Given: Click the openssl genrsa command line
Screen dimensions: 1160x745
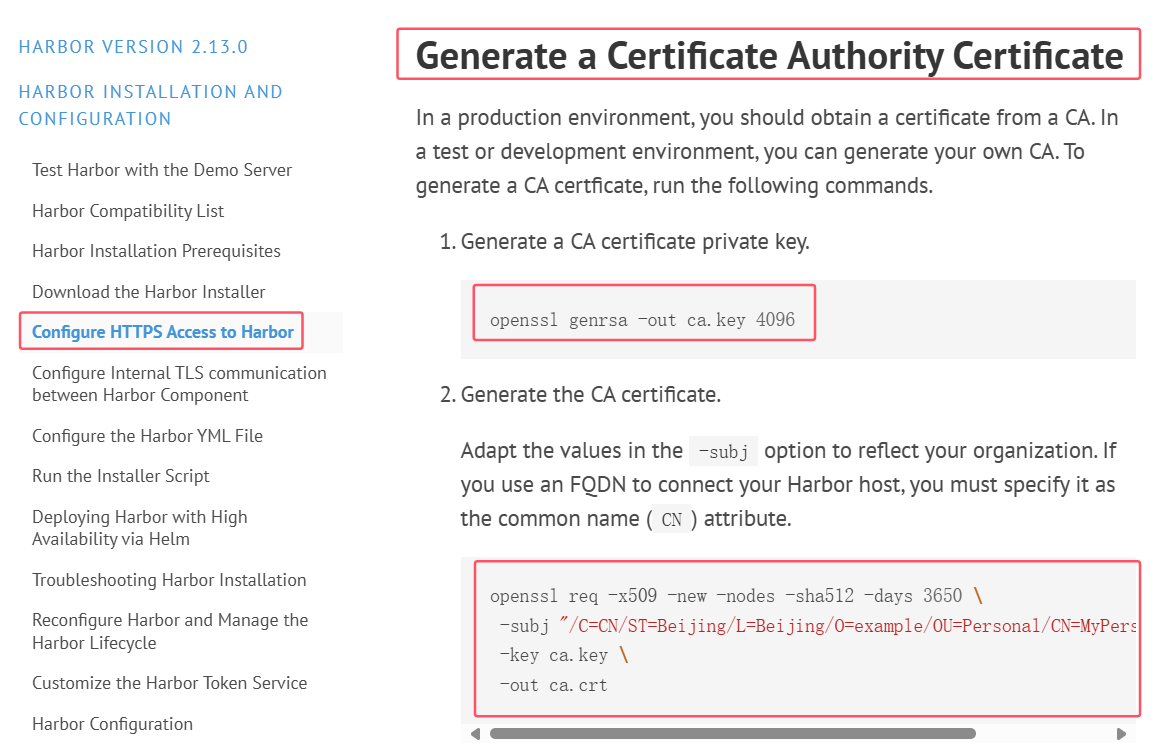Looking at the screenshot, I should (642, 320).
